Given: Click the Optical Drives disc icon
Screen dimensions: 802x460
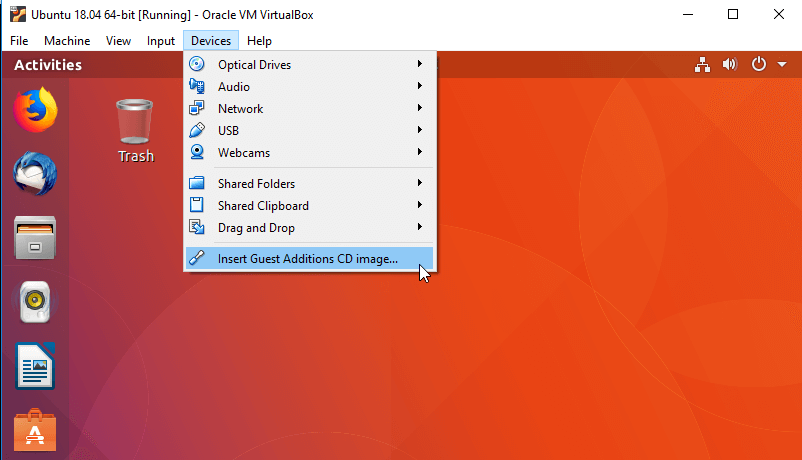Looking at the screenshot, I should 197,64.
